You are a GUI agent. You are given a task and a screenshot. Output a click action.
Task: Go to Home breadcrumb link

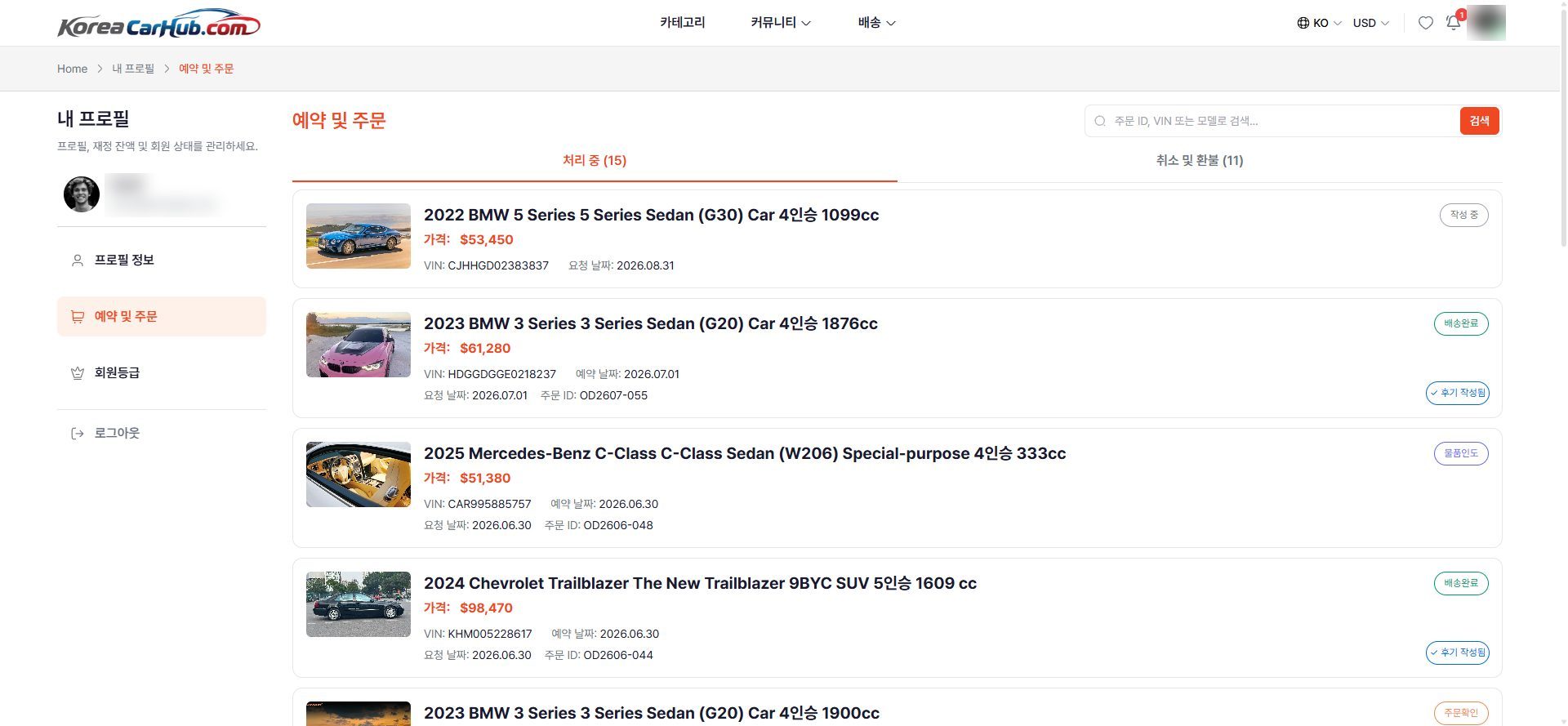pos(72,69)
